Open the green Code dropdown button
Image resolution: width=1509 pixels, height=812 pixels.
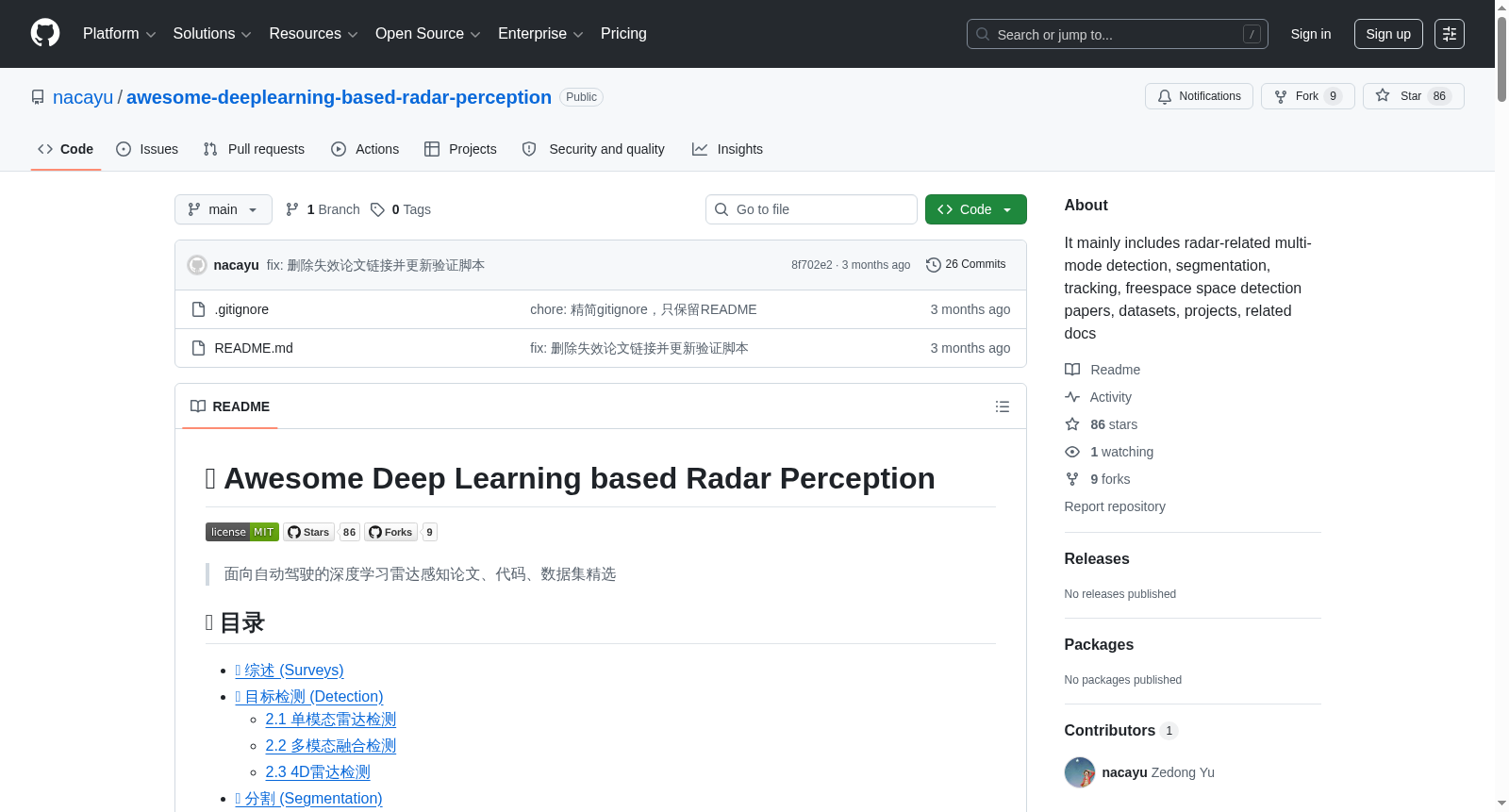[976, 209]
